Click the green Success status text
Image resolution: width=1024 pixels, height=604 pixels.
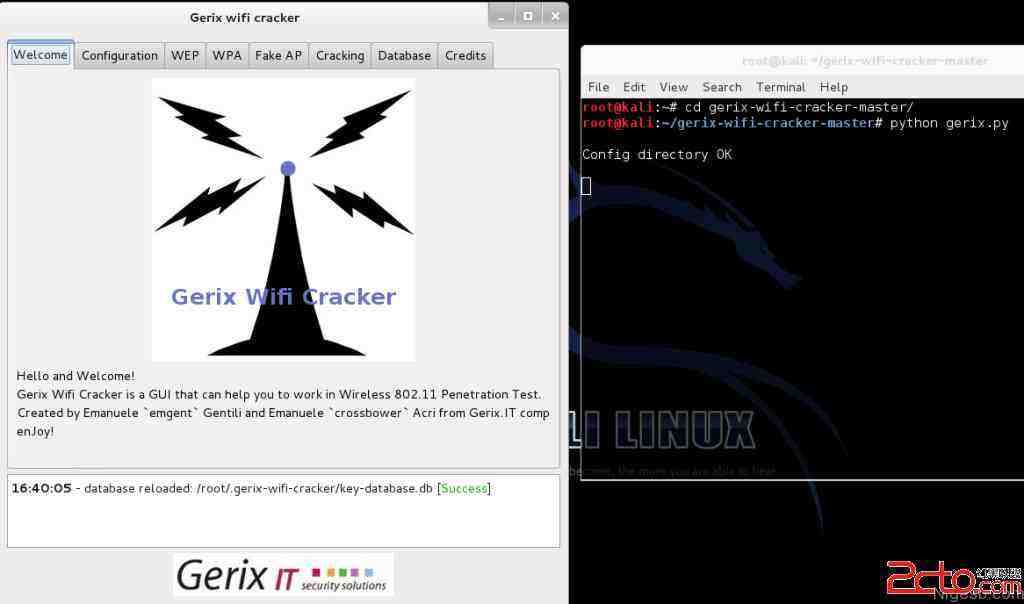point(464,488)
